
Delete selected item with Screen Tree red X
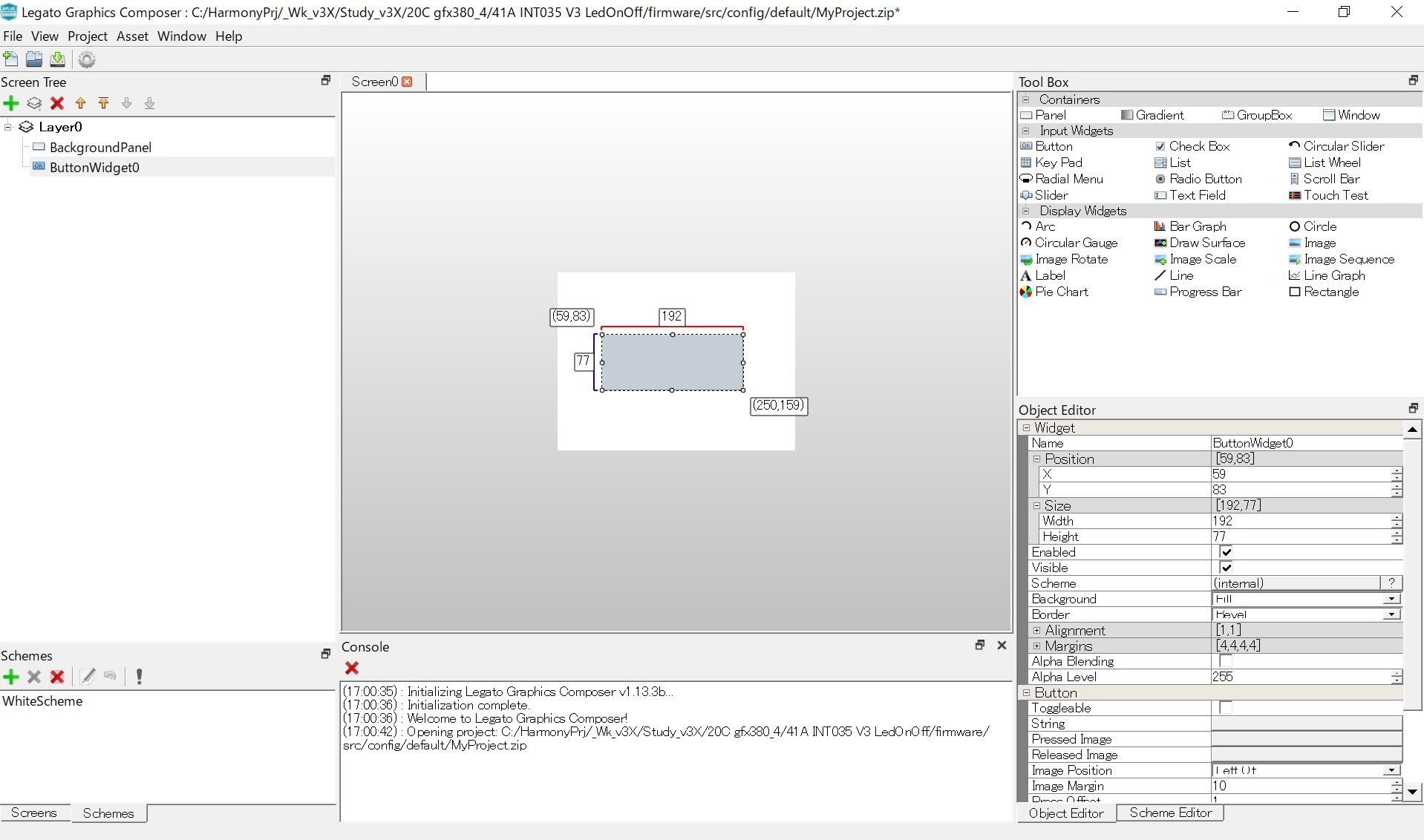[x=57, y=103]
